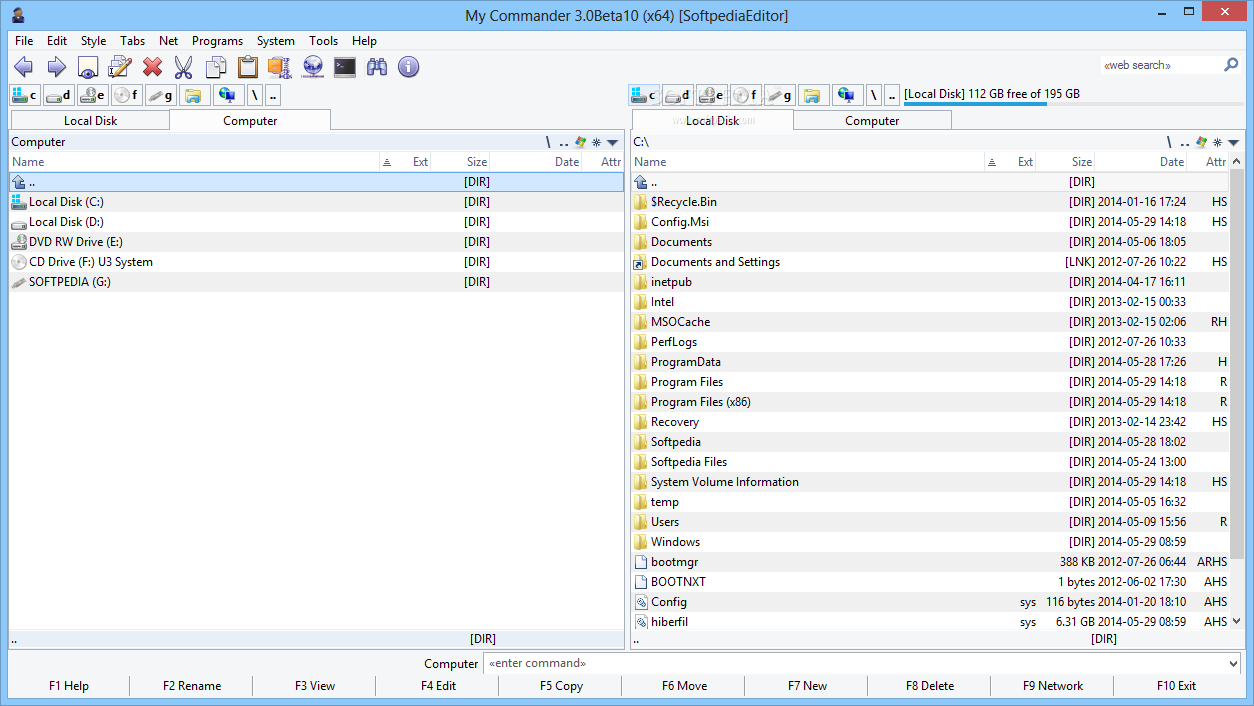The width and height of the screenshot is (1254, 706).
Task: Go back with the left arrow toolbar icon
Action: [x=24, y=67]
